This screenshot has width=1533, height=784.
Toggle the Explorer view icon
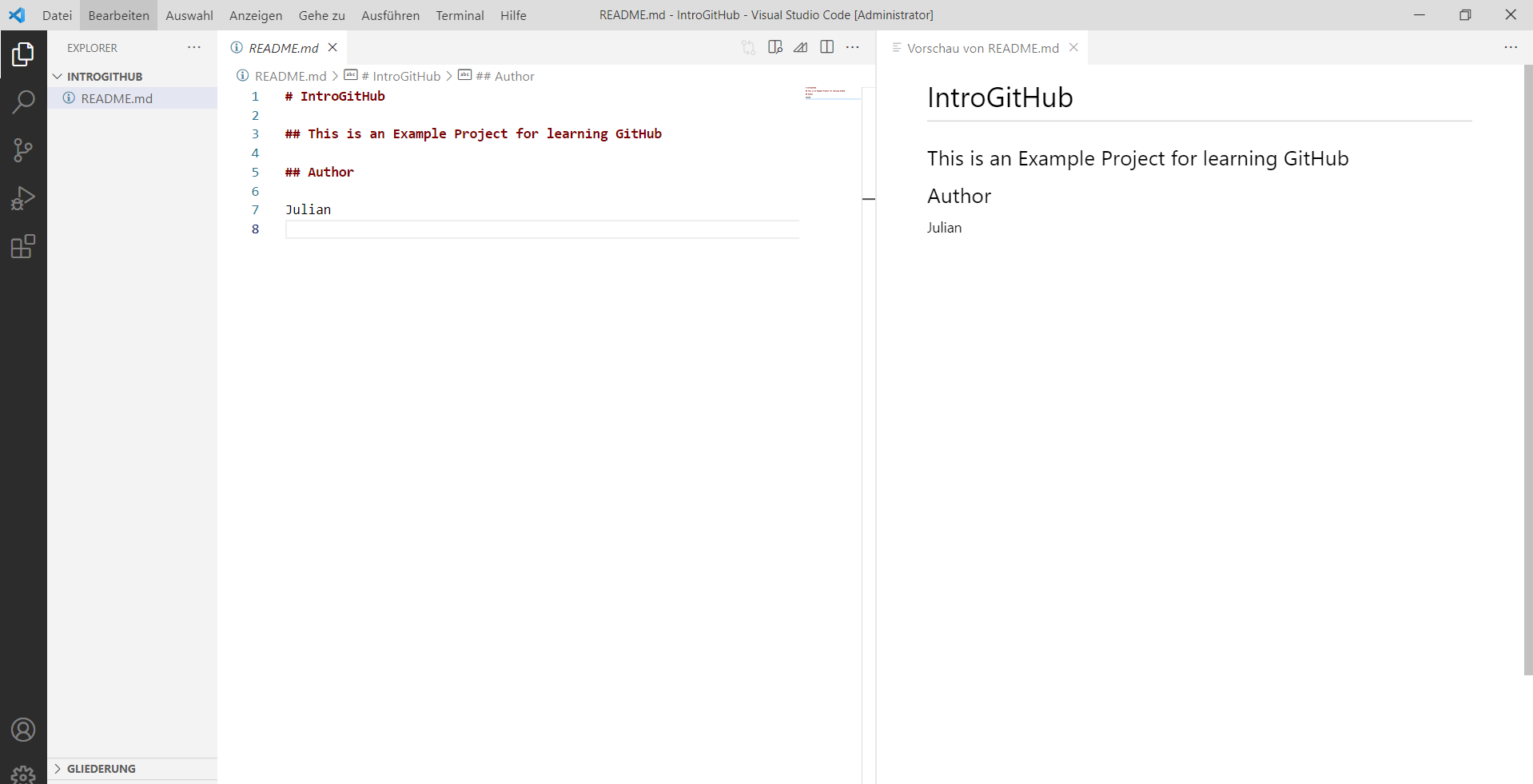(23, 54)
